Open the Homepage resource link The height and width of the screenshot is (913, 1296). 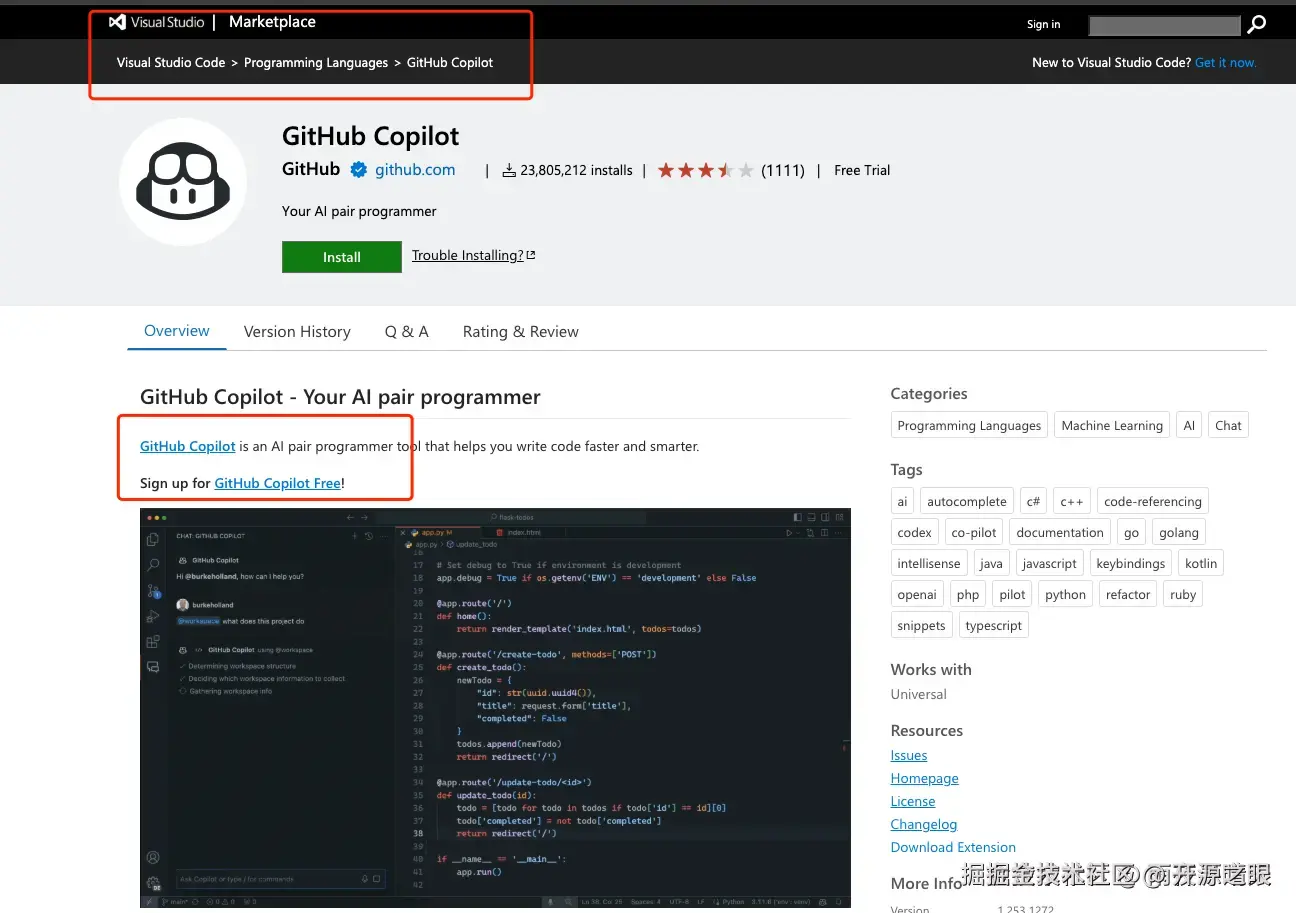pos(925,778)
